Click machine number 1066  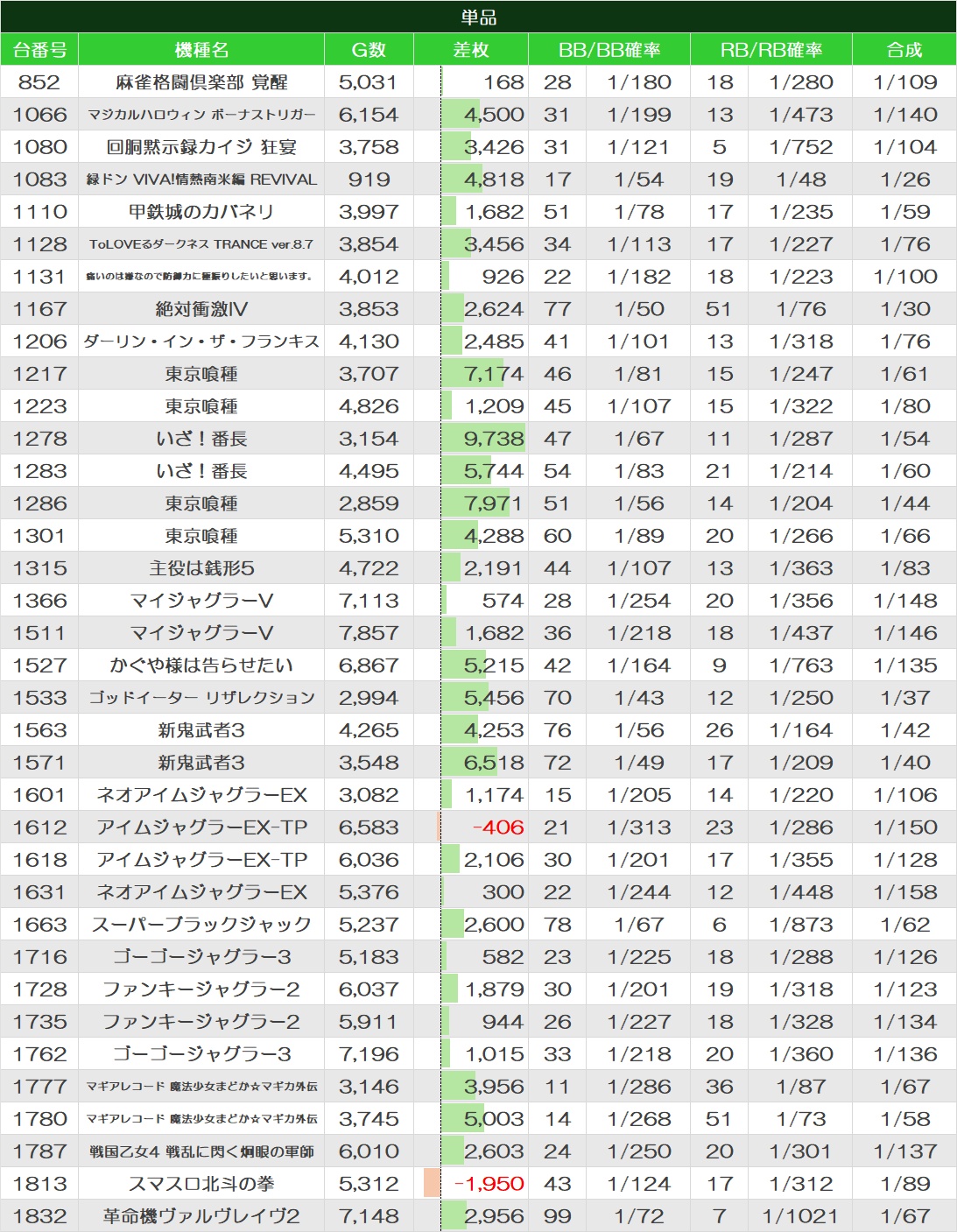pyautogui.click(x=39, y=115)
